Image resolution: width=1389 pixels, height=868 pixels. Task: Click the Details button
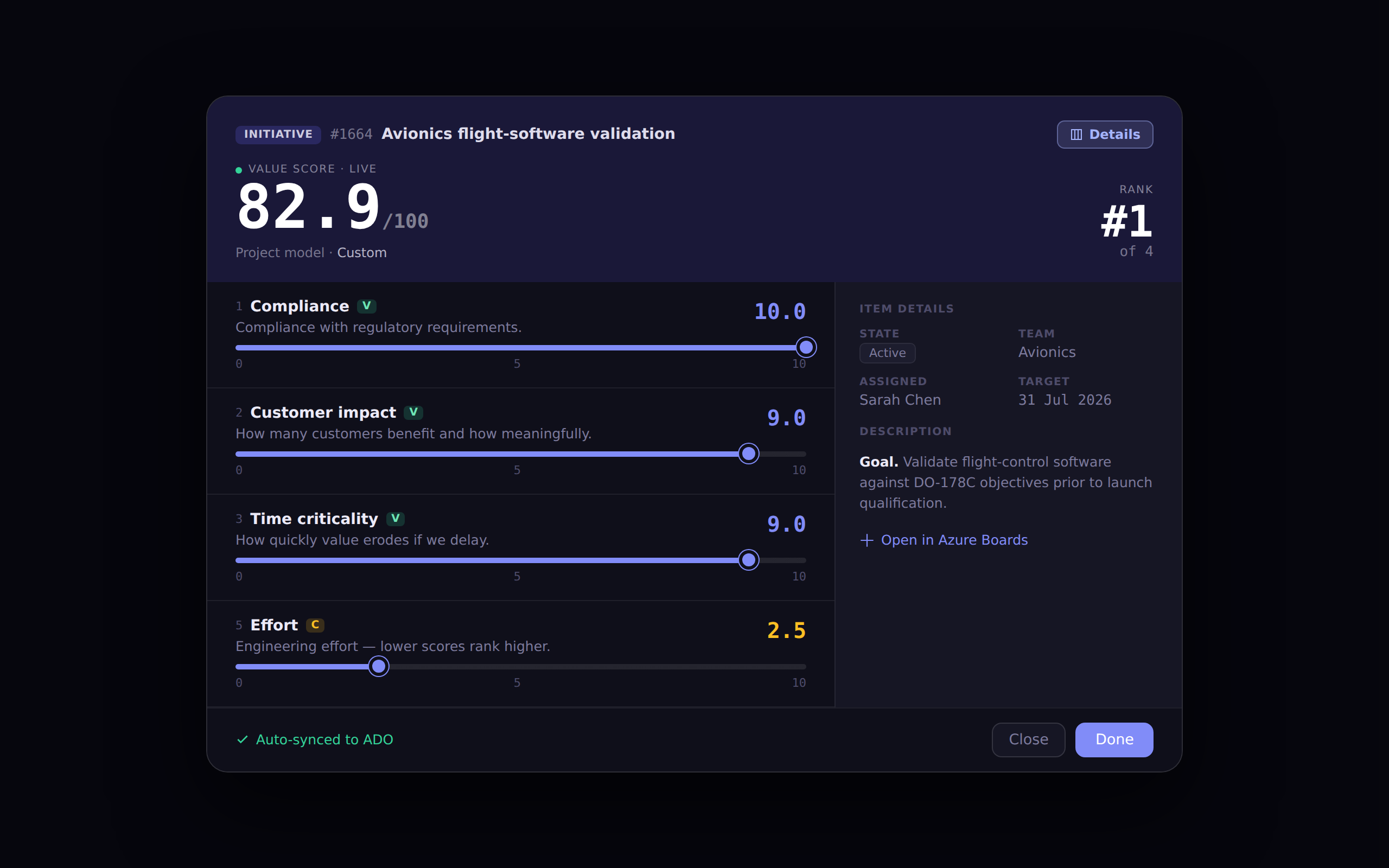coord(1105,135)
